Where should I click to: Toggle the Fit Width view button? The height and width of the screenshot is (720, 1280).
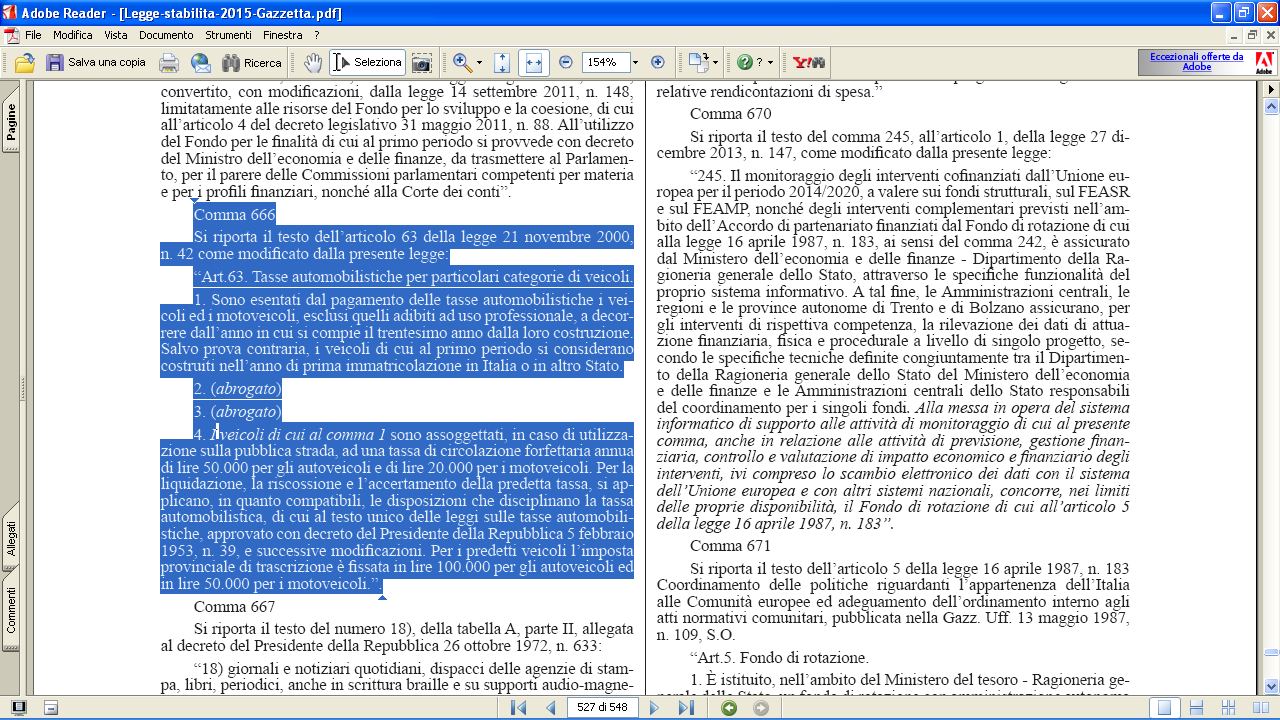[533, 62]
